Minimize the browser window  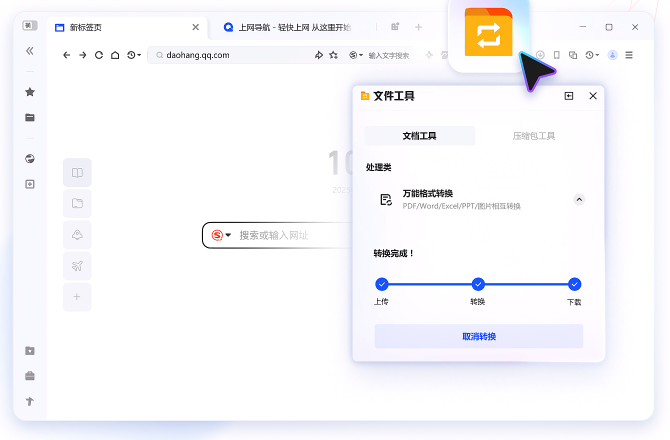(583, 26)
